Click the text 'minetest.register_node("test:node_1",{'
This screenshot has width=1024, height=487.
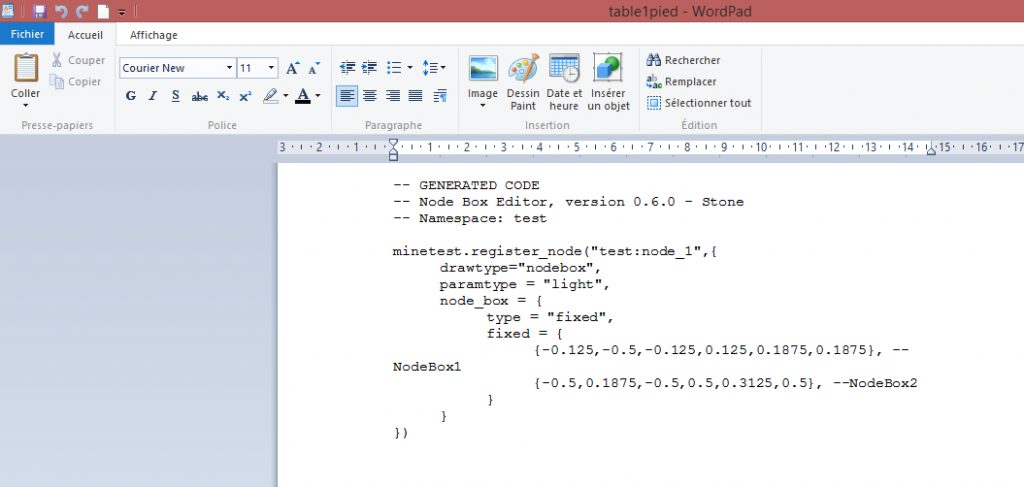click(x=555, y=251)
